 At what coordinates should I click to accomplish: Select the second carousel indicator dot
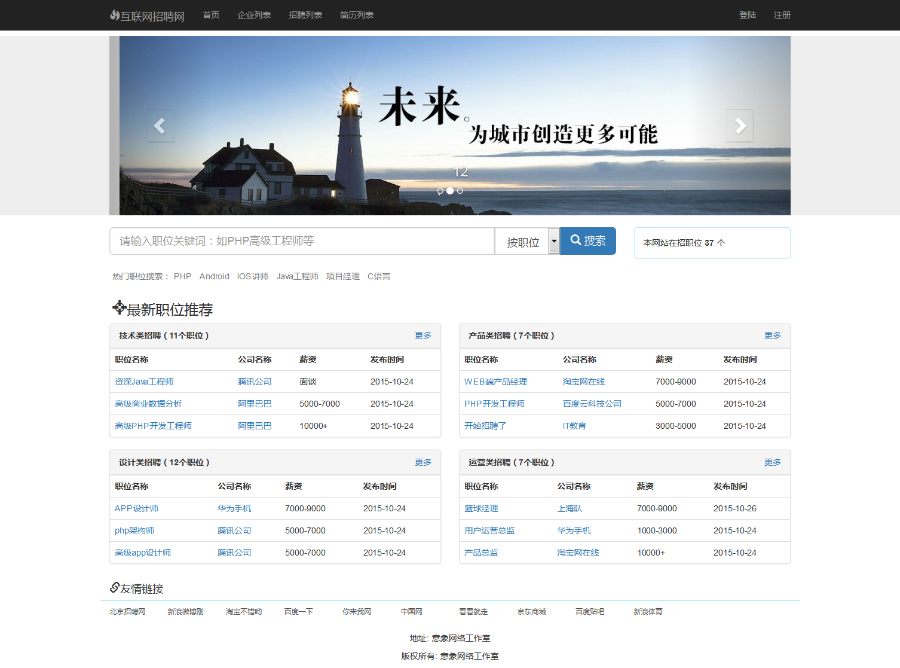pos(449,190)
